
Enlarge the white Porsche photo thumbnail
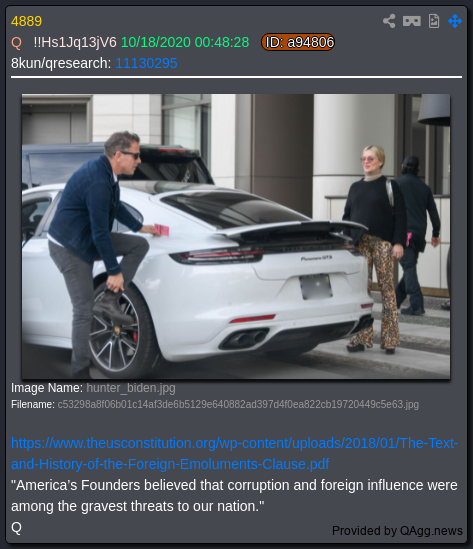[x=236, y=236]
